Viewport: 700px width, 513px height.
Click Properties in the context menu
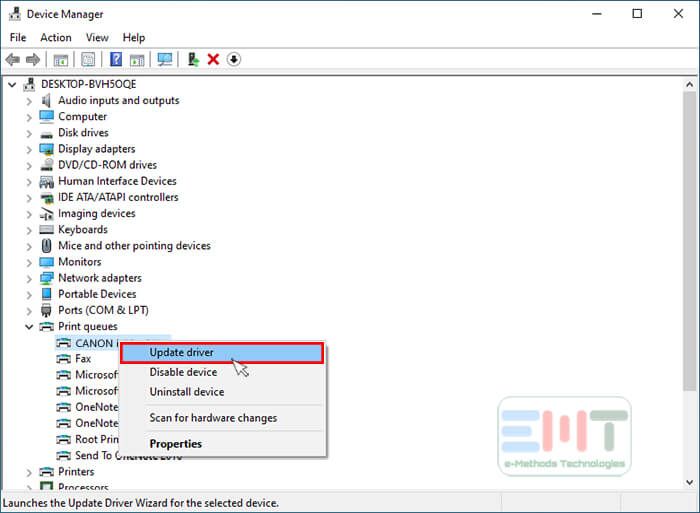pyautogui.click(x=176, y=444)
